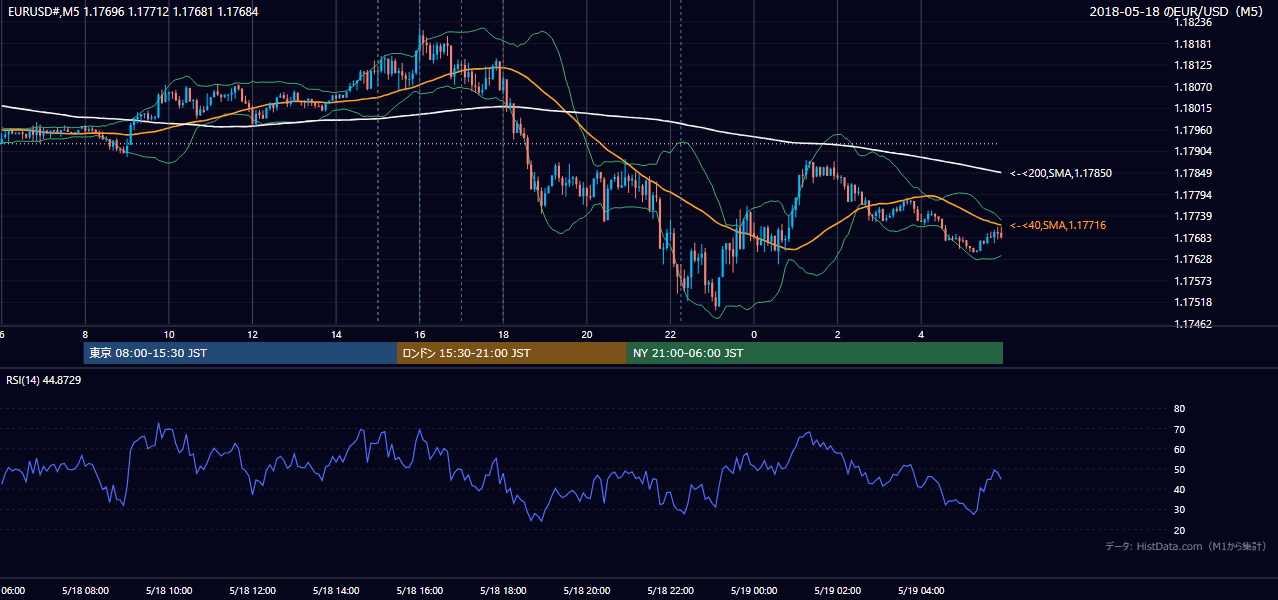Click hour marker 8 under price chart
This screenshot has height=600, width=1278.
85,334
